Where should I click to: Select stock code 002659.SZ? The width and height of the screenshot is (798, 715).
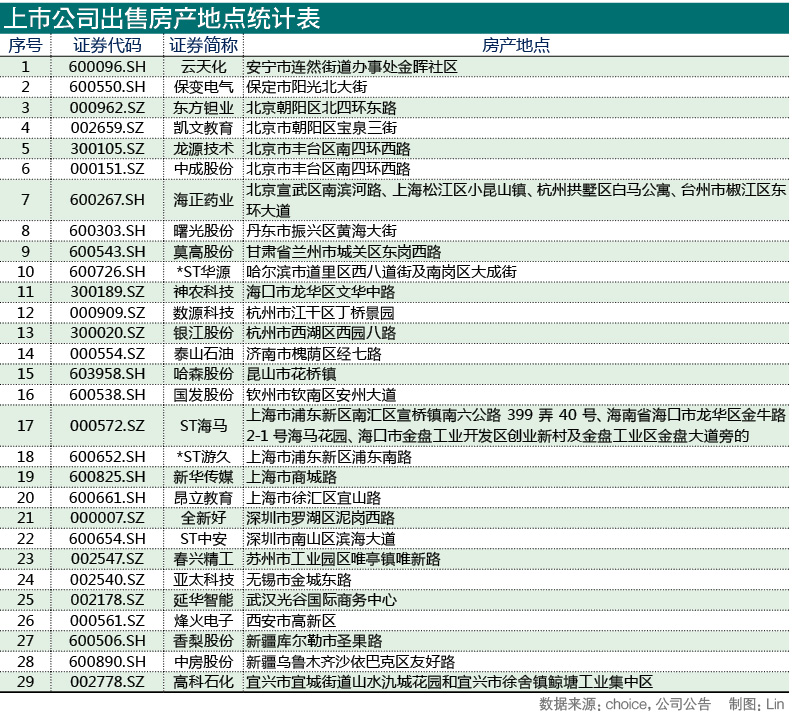point(107,128)
